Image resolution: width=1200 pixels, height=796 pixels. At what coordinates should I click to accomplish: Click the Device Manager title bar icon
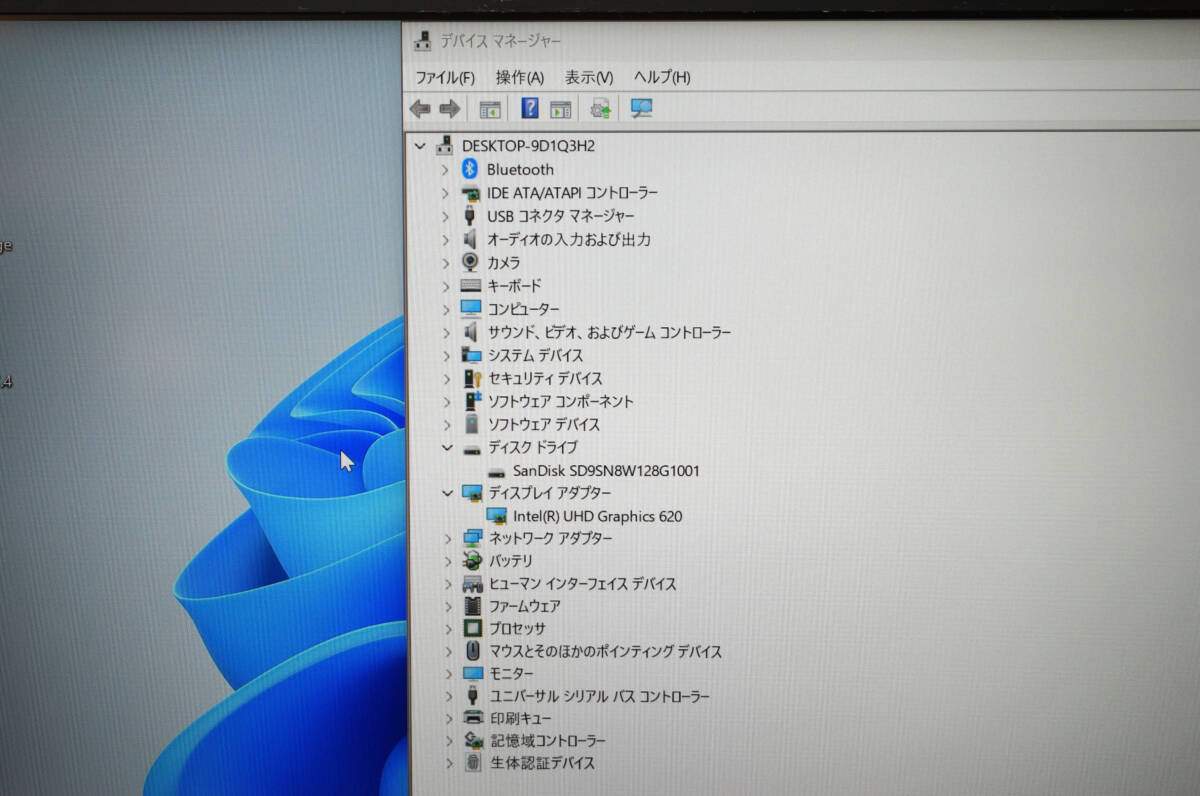click(424, 41)
